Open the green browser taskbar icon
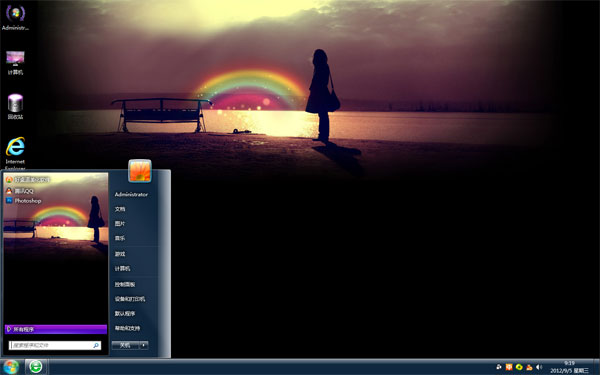Image resolution: width=600 pixels, height=375 pixels. [36, 367]
